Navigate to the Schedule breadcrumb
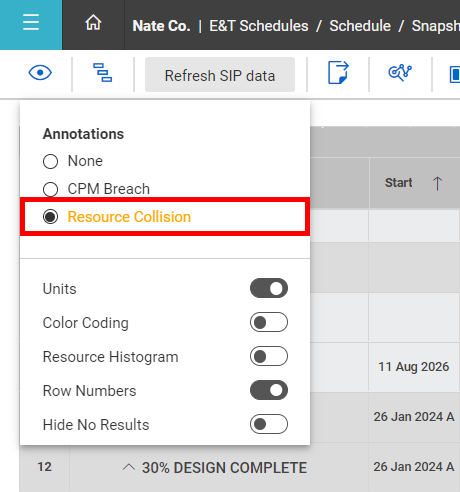 pos(360,26)
